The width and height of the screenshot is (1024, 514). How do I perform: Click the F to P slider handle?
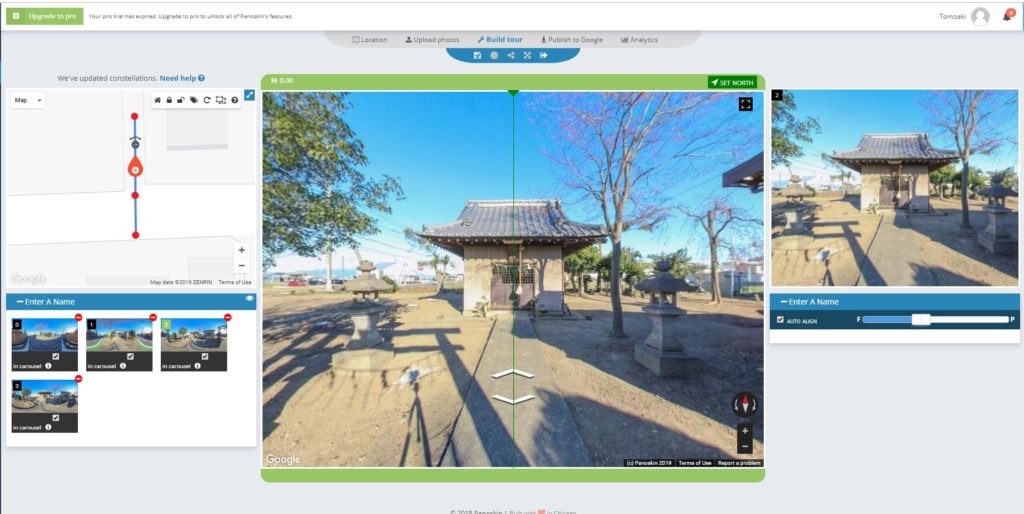tap(921, 320)
